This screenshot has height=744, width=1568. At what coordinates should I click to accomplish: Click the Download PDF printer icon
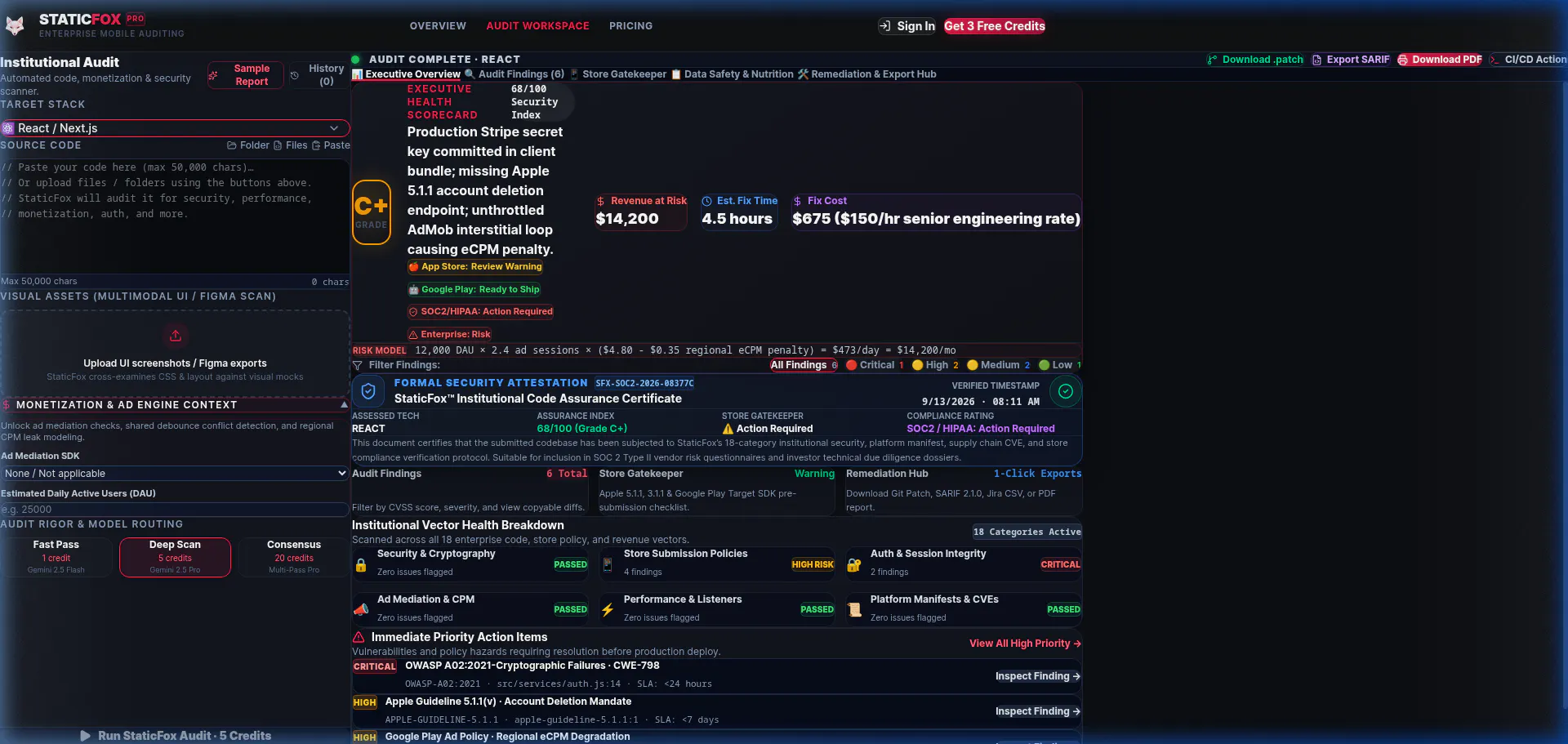click(1403, 60)
